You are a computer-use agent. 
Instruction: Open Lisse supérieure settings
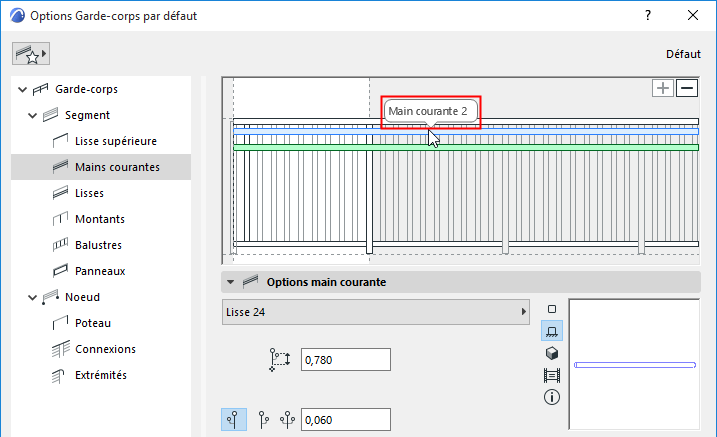(x=116, y=141)
